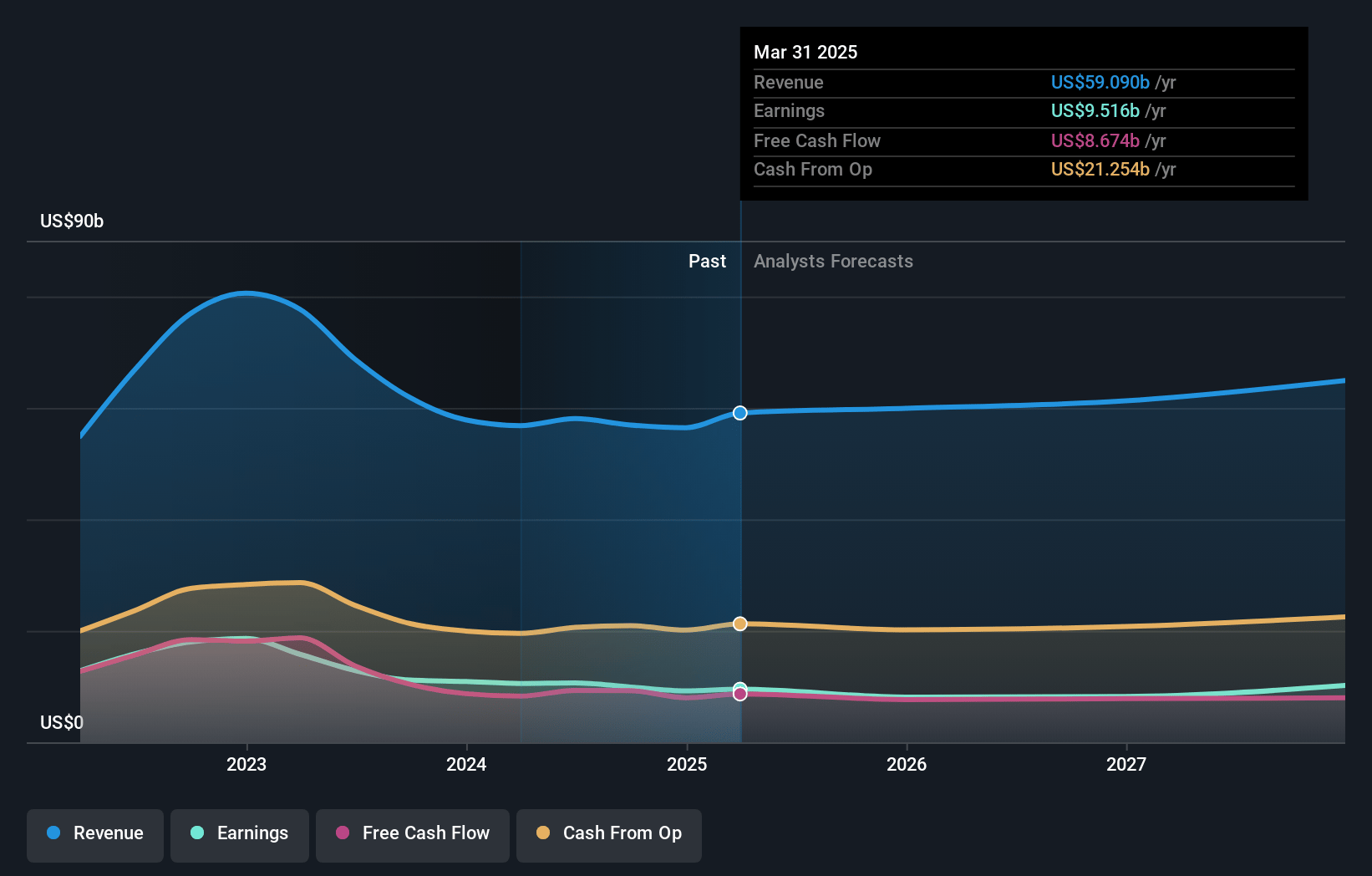Click the orange Cash From Op data point marker
1372x876 pixels.
tap(740, 624)
